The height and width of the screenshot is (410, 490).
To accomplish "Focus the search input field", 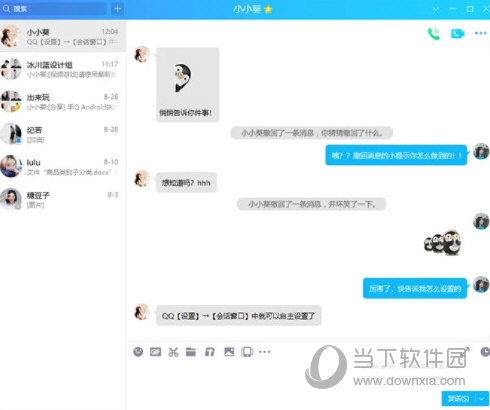I will click(x=53, y=9).
